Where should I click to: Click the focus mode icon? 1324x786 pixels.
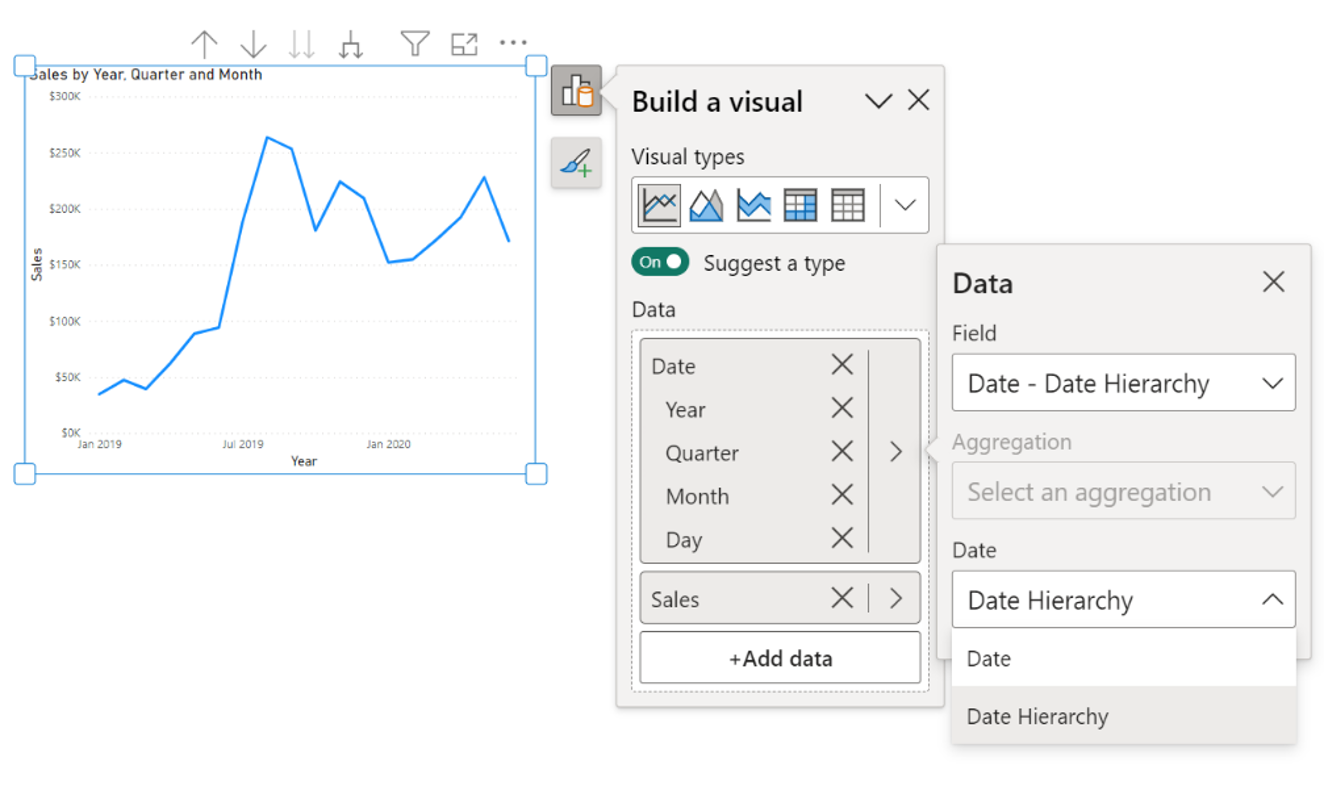pos(464,43)
